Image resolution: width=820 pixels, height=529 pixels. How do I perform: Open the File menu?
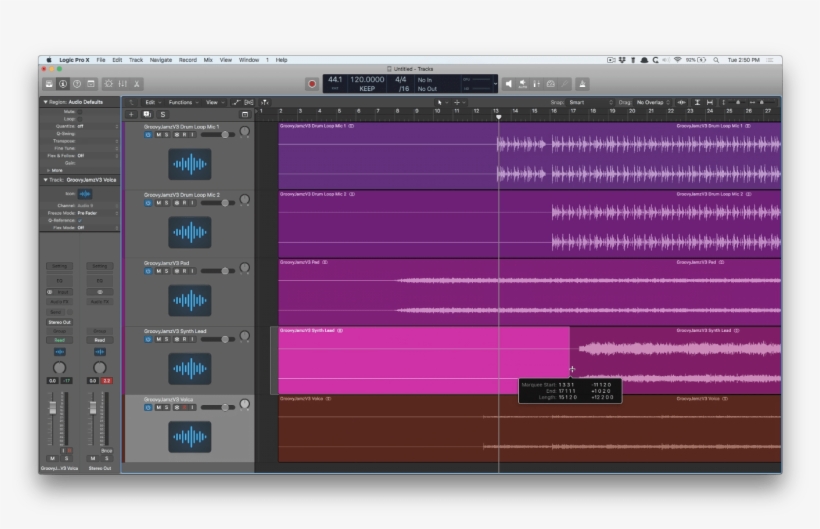pyautogui.click(x=101, y=60)
